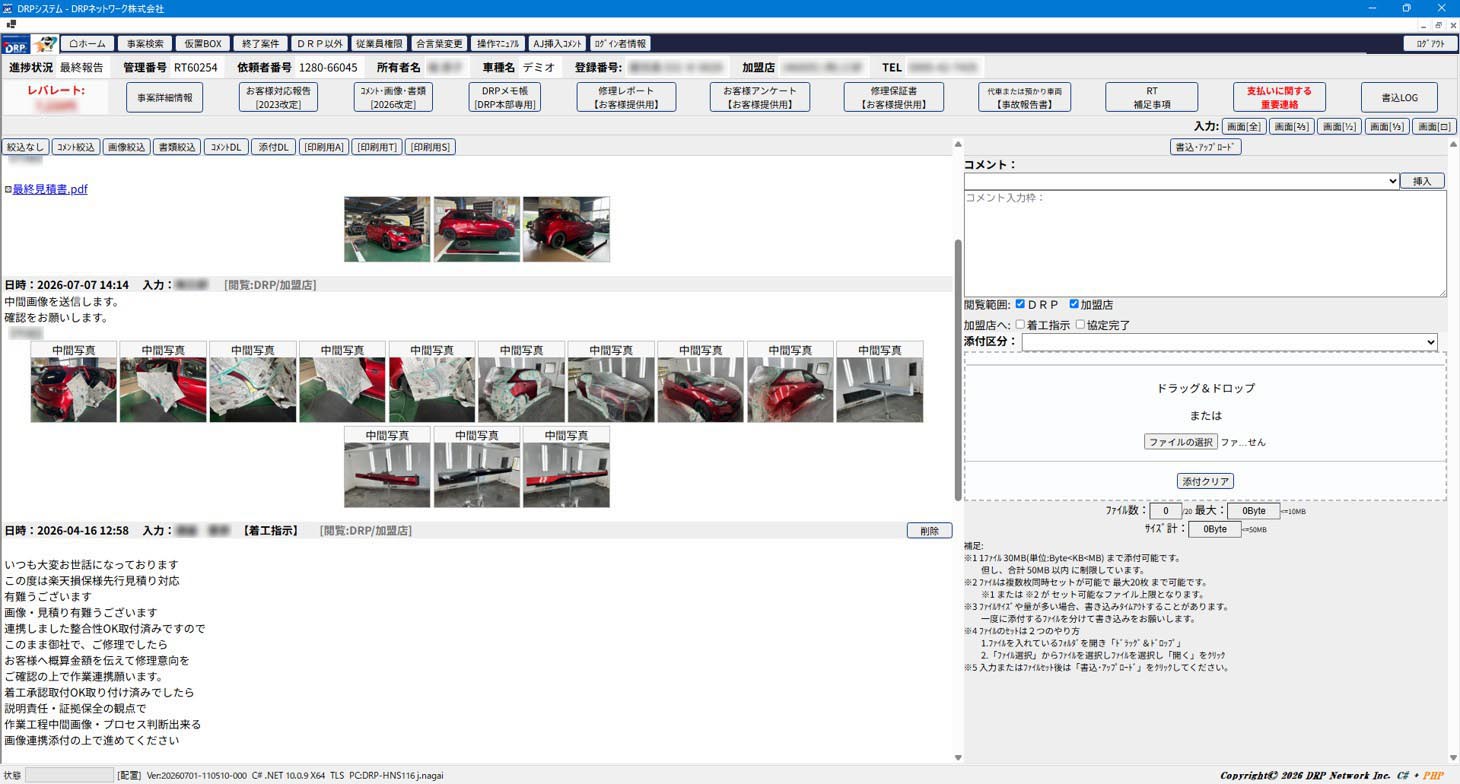The image size is (1460, 784).
Task: Open the 操作マニュアル menu item
Action: (497, 44)
